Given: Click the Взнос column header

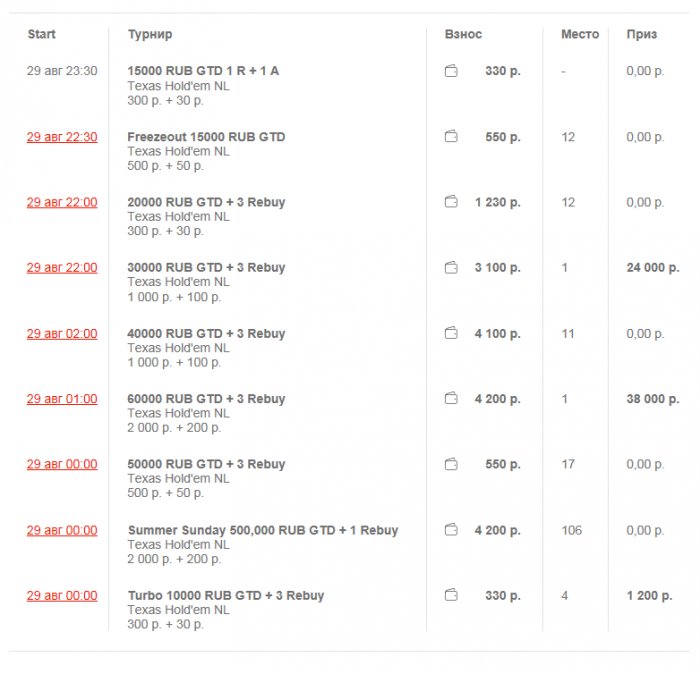Looking at the screenshot, I should 463,34.
